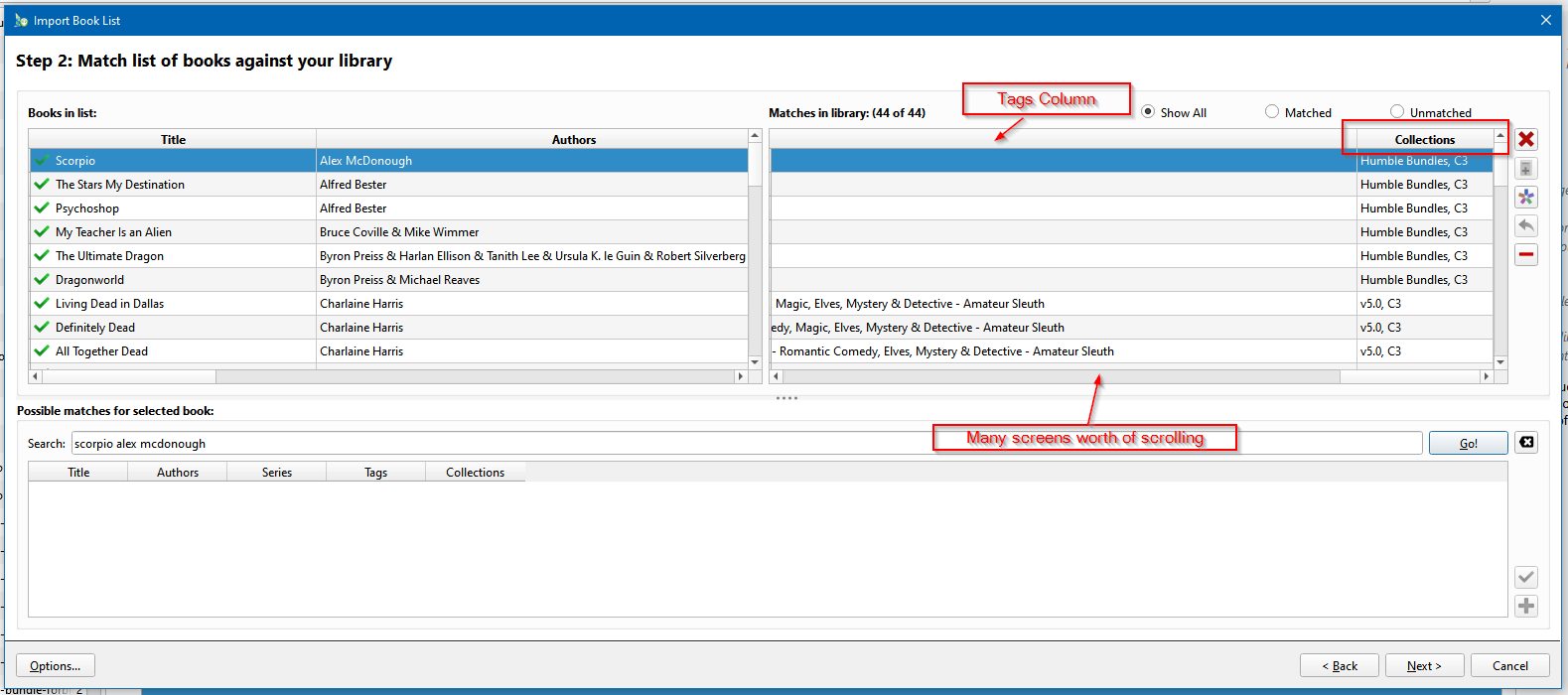Viewport: 1568px width, 695px height.
Task: Click the Tags header in possible matches
Action: point(376,473)
